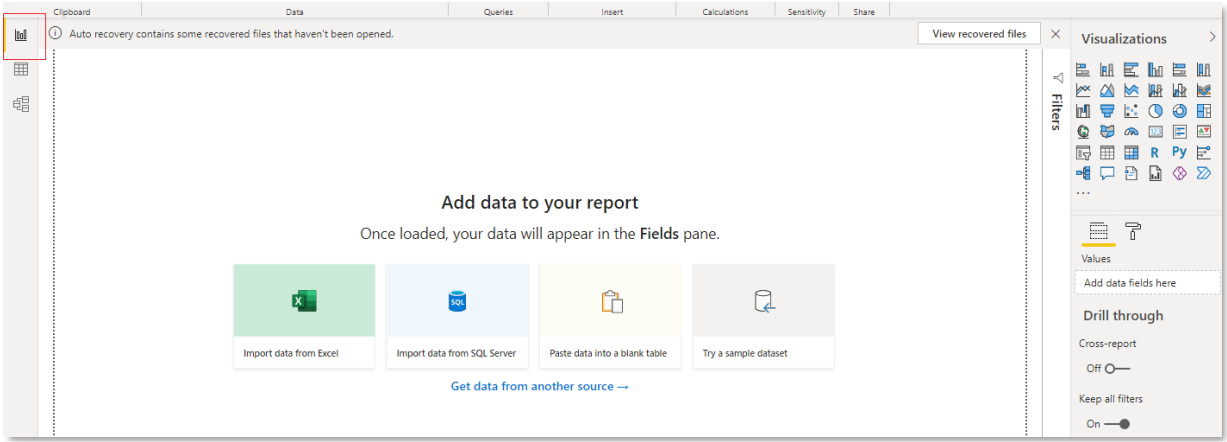Choose Import data from Excel card

[304, 316]
